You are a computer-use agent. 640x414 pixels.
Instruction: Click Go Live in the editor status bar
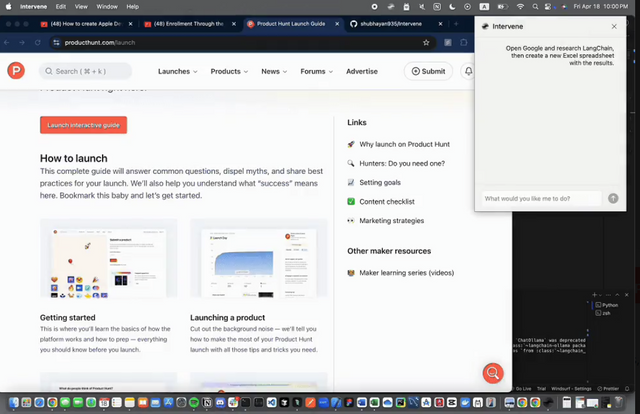pos(523,389)
